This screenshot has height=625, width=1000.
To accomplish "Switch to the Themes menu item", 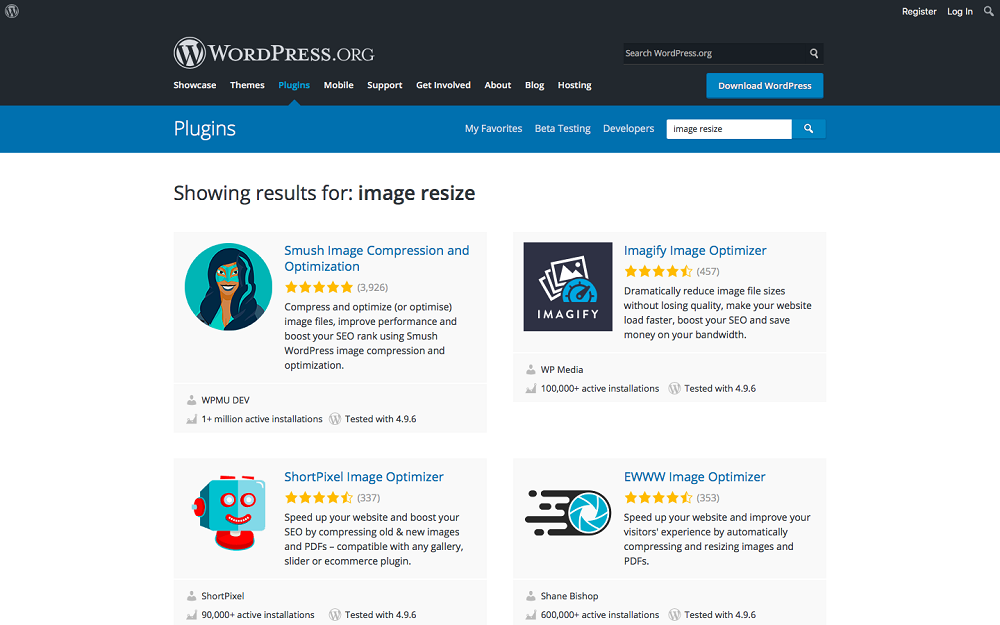I will [247, 86].
